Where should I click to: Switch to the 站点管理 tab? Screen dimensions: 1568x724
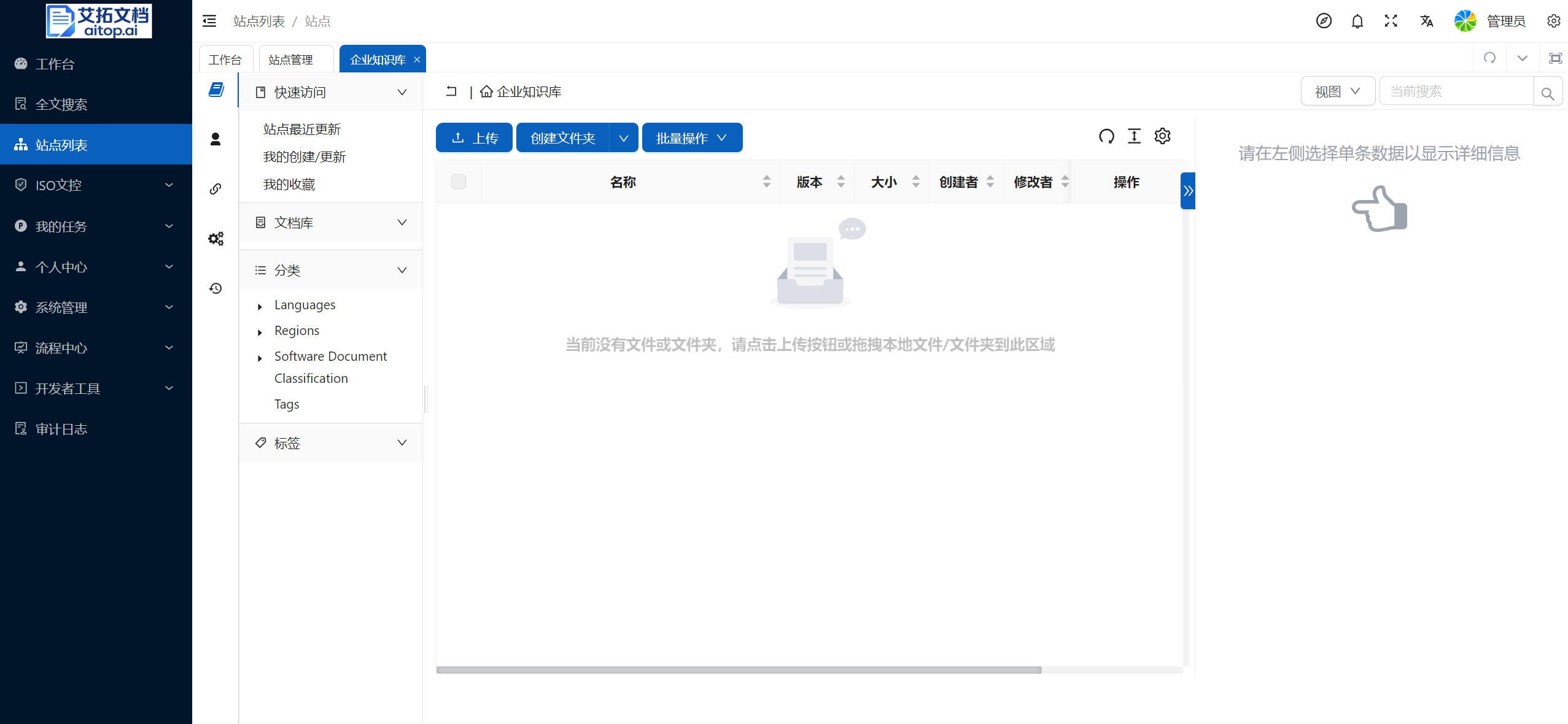(291, 60)
